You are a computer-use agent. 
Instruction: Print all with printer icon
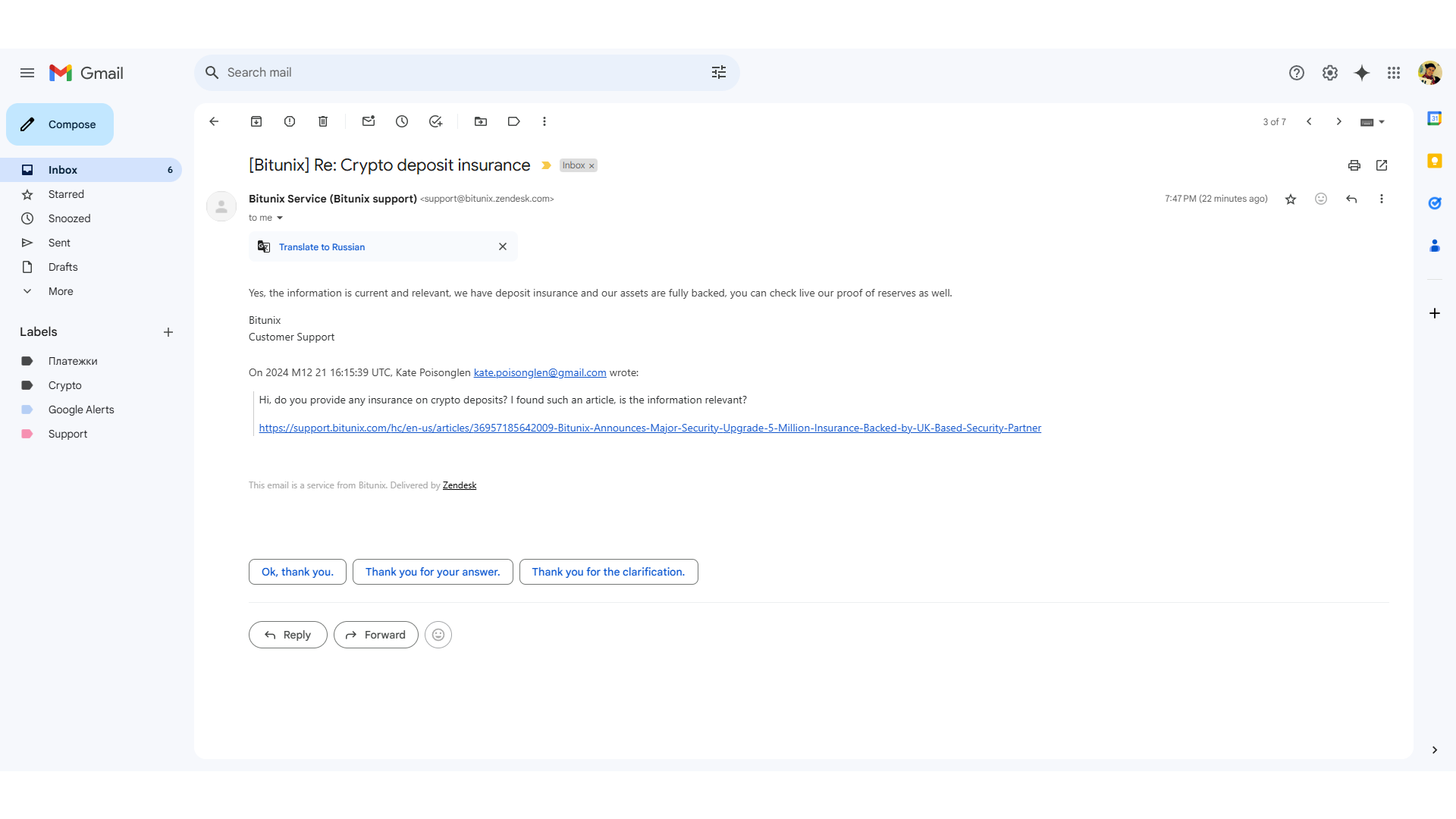click(x=1354, y=165)
